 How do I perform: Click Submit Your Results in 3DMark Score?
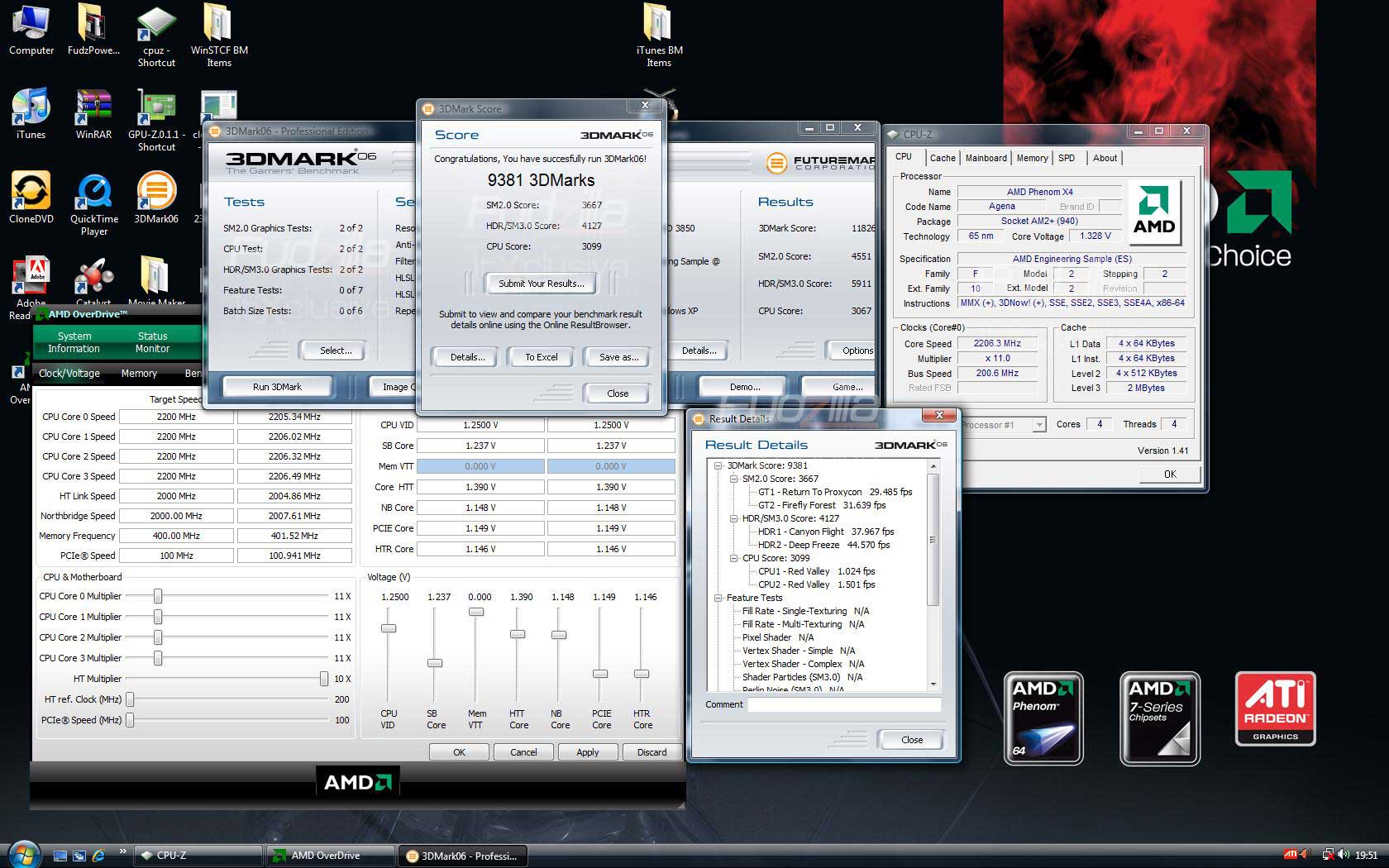point(540,284)
